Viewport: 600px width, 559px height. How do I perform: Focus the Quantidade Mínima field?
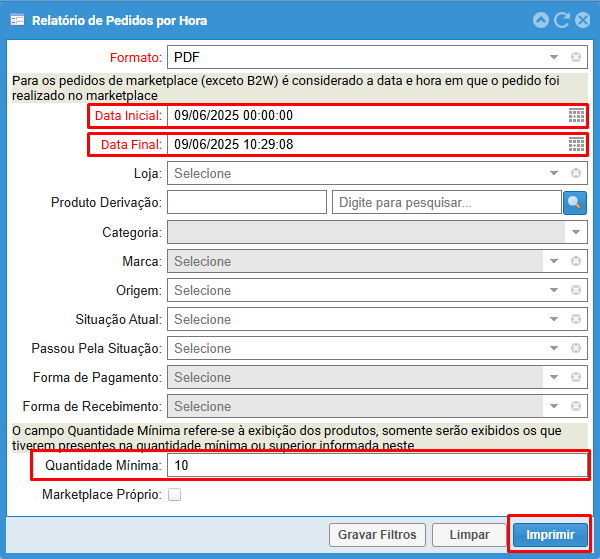[x=377, y=465]
